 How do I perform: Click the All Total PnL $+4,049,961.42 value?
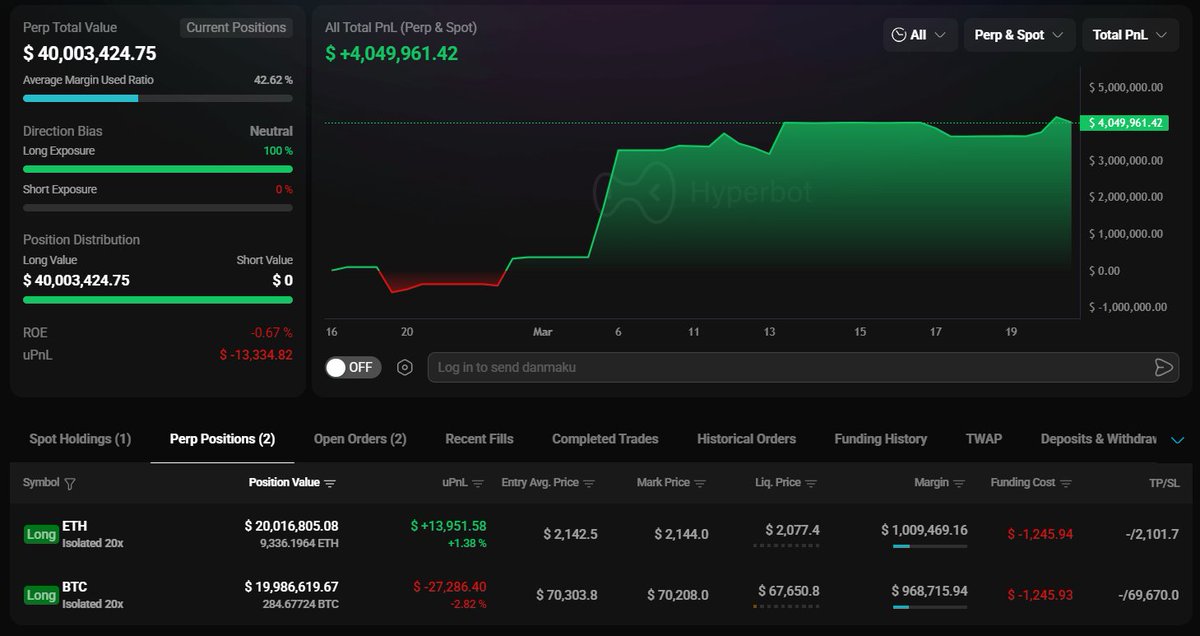(391, 53)
